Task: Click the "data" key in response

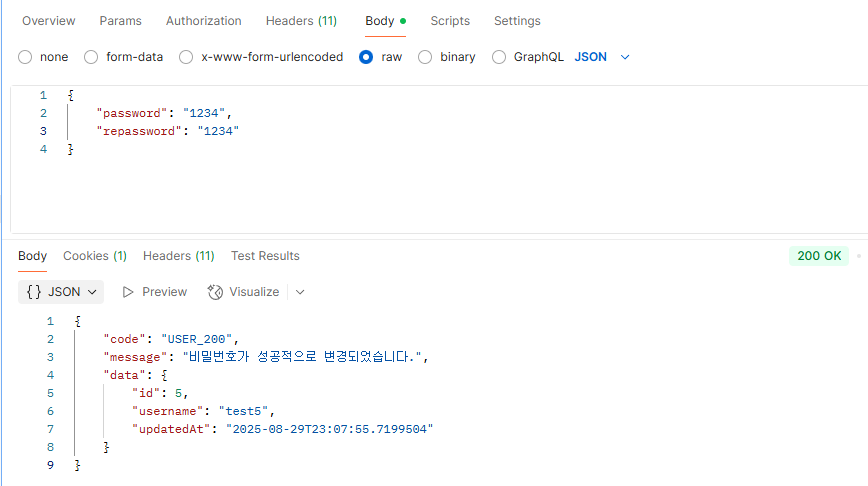Action: 124,375
